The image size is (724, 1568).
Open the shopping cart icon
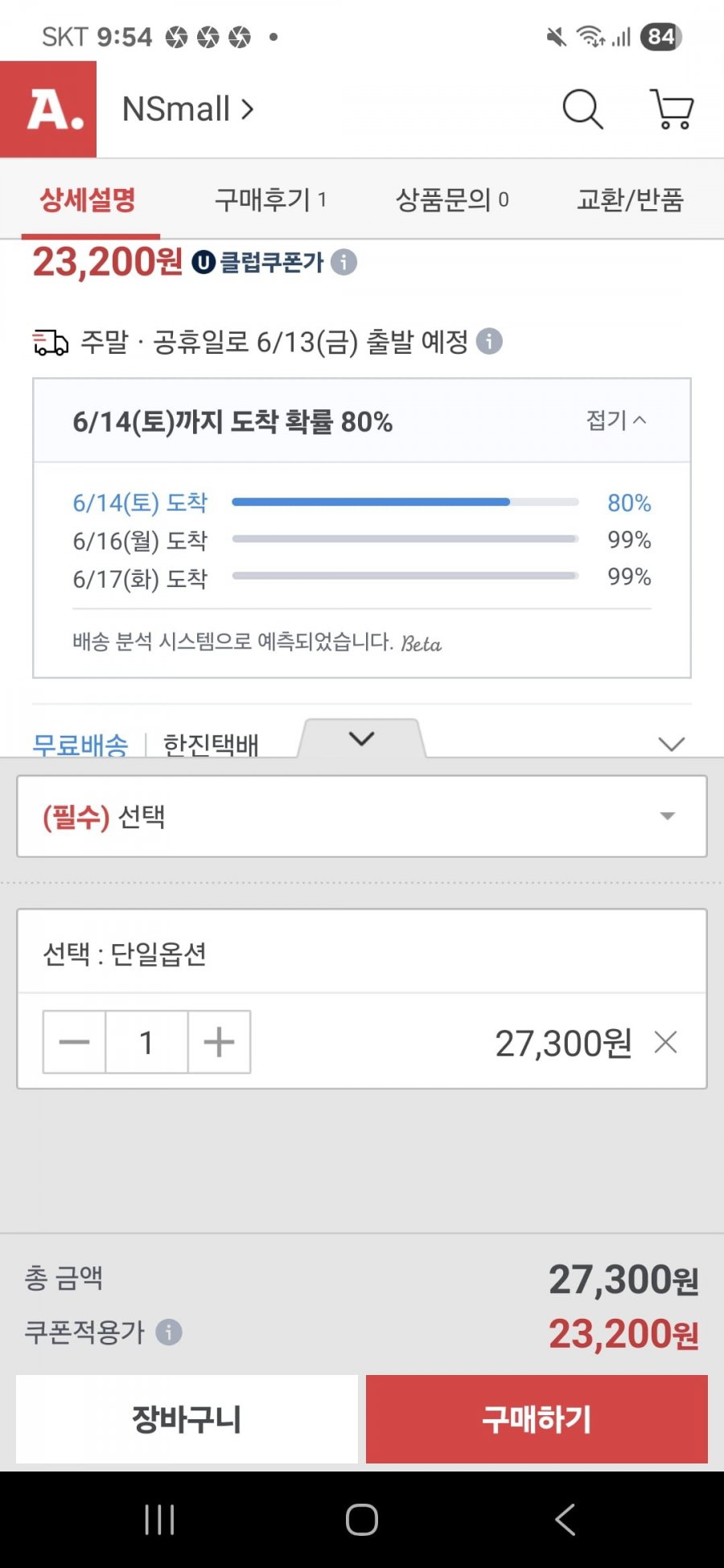672,109
